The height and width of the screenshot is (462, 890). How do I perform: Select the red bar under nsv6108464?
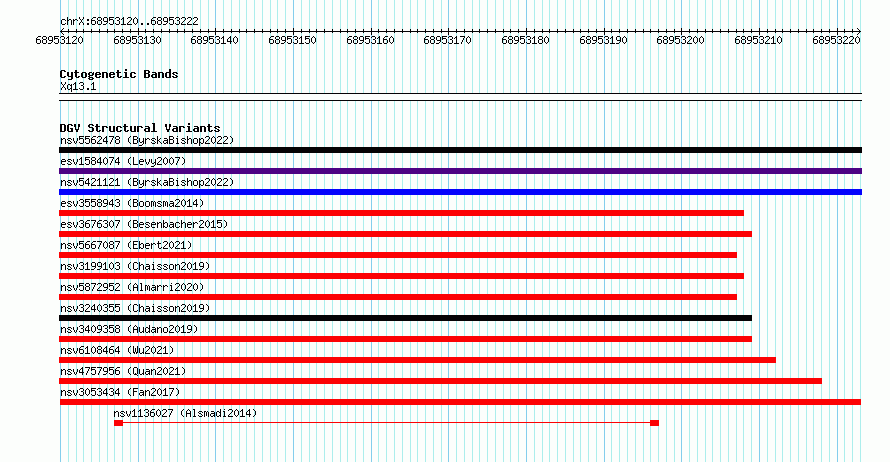[x=417, y=360]
